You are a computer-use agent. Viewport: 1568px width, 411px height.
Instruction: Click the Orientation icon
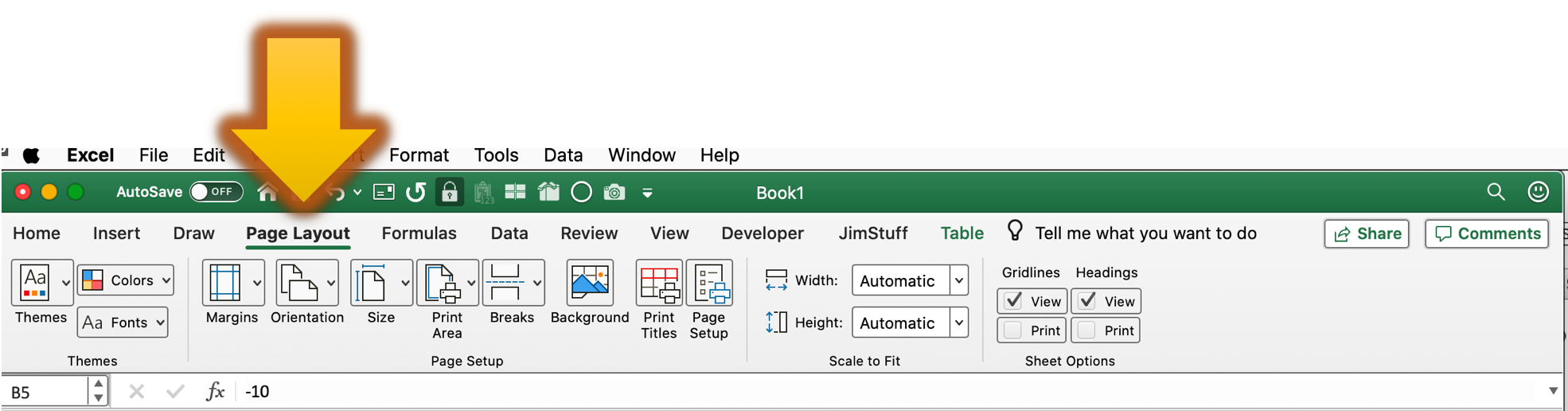299,282
